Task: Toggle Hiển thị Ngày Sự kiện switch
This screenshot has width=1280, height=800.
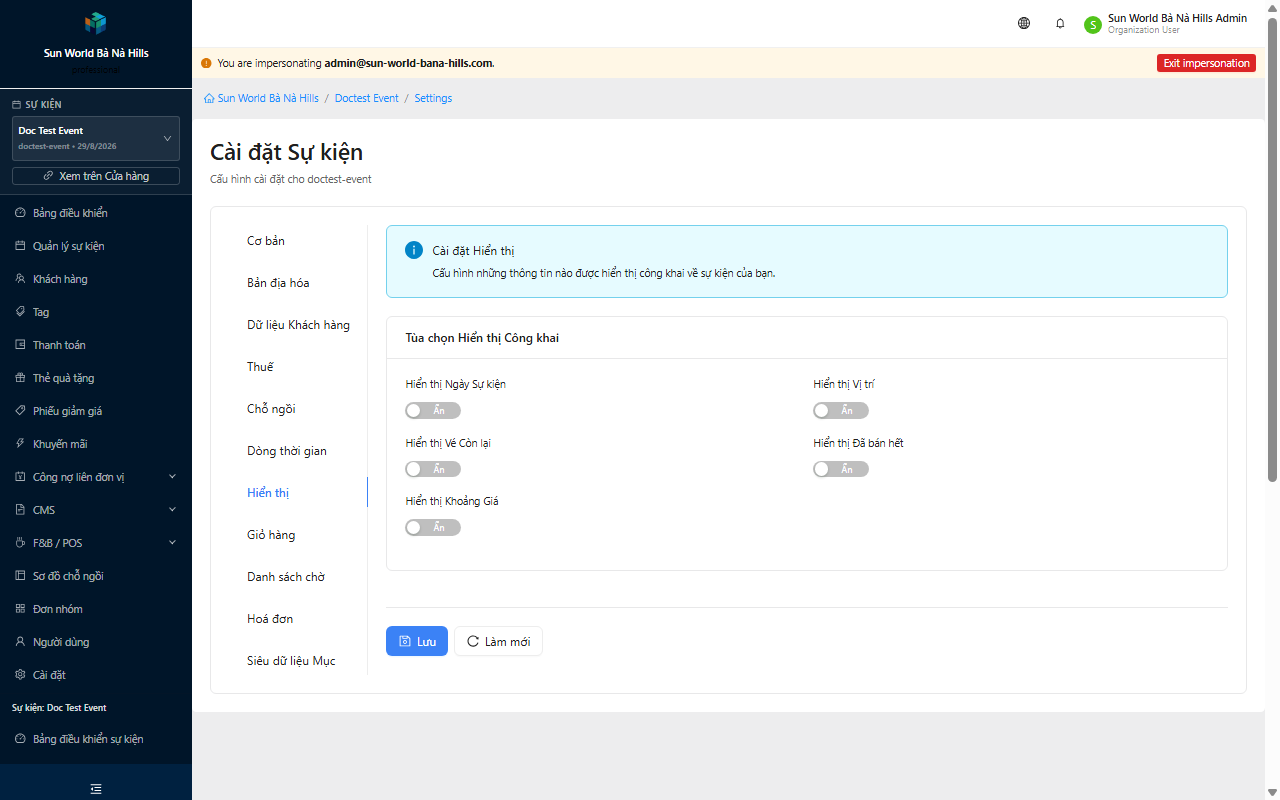Action: [x=433, y=411]
